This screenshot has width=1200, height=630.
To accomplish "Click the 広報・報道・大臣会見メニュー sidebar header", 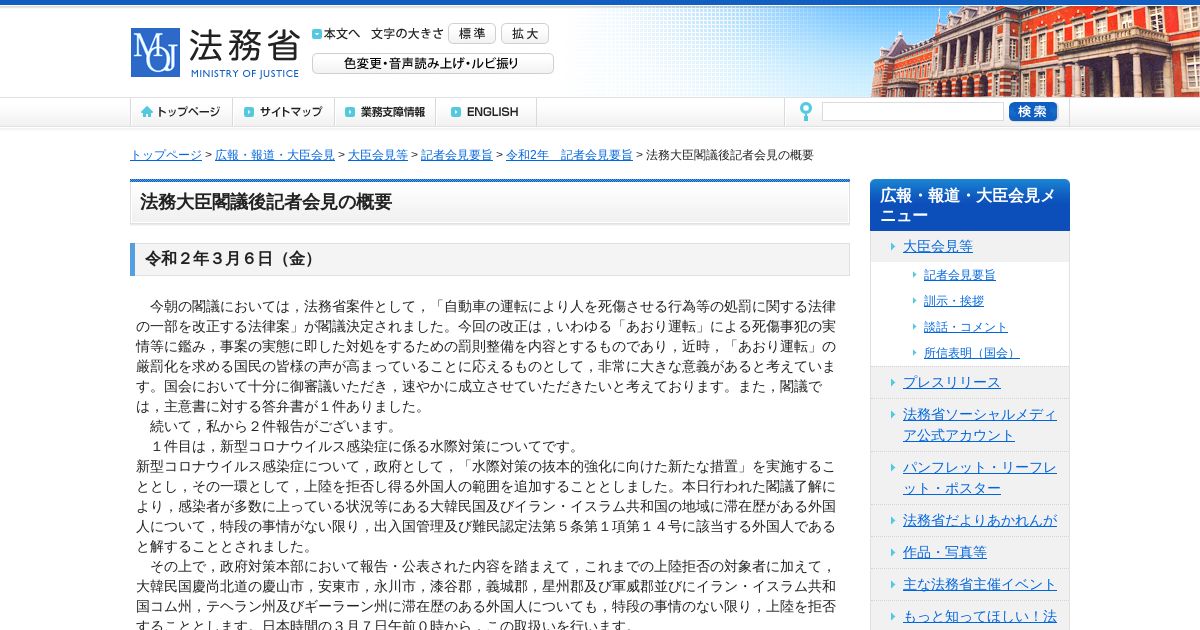I will pyautogui.click(x=970, y=205).
